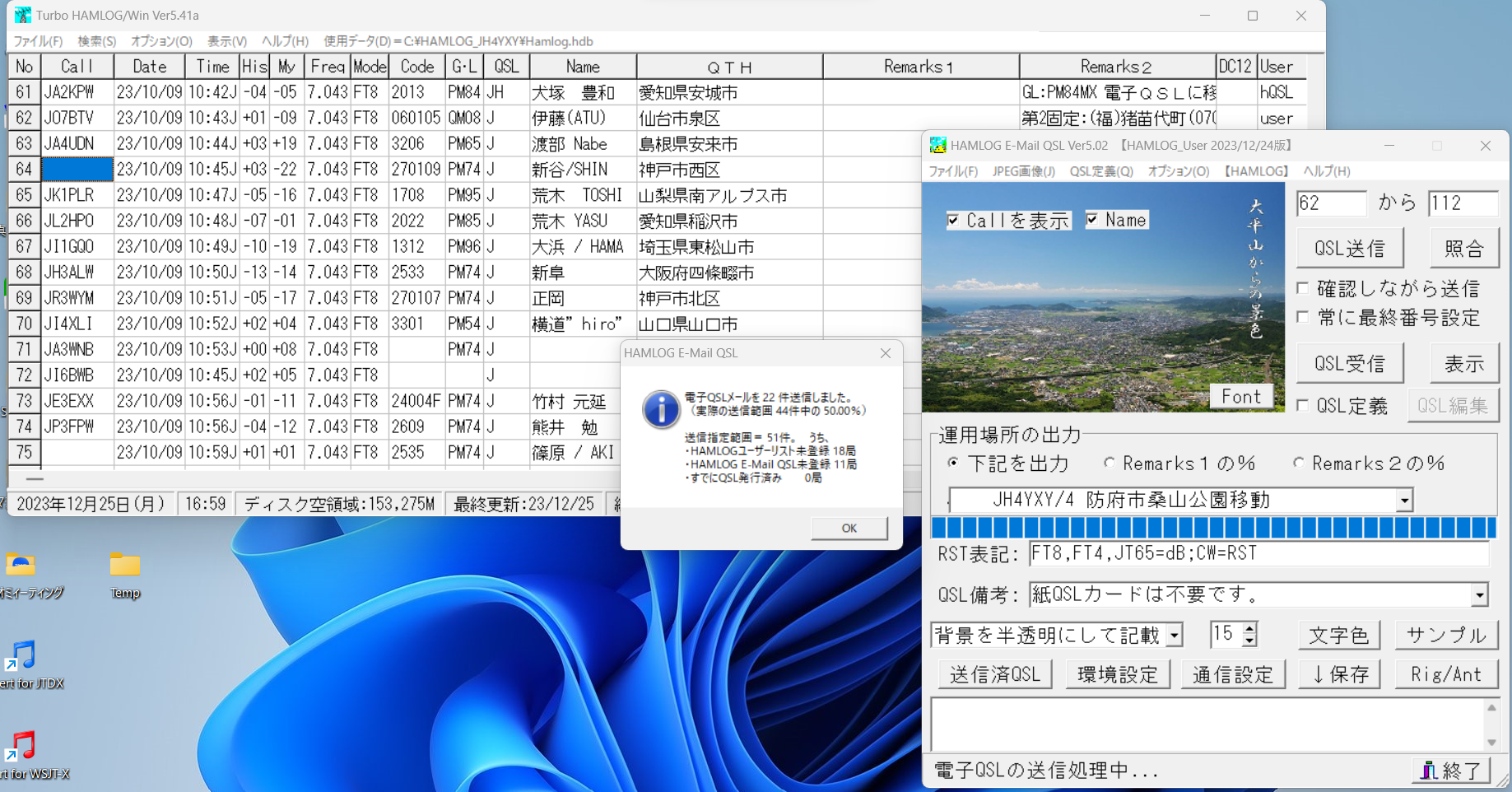Open the Temp folder on the desktop
Viewport: 1512px width, 792px height.
tap(124, 566)
